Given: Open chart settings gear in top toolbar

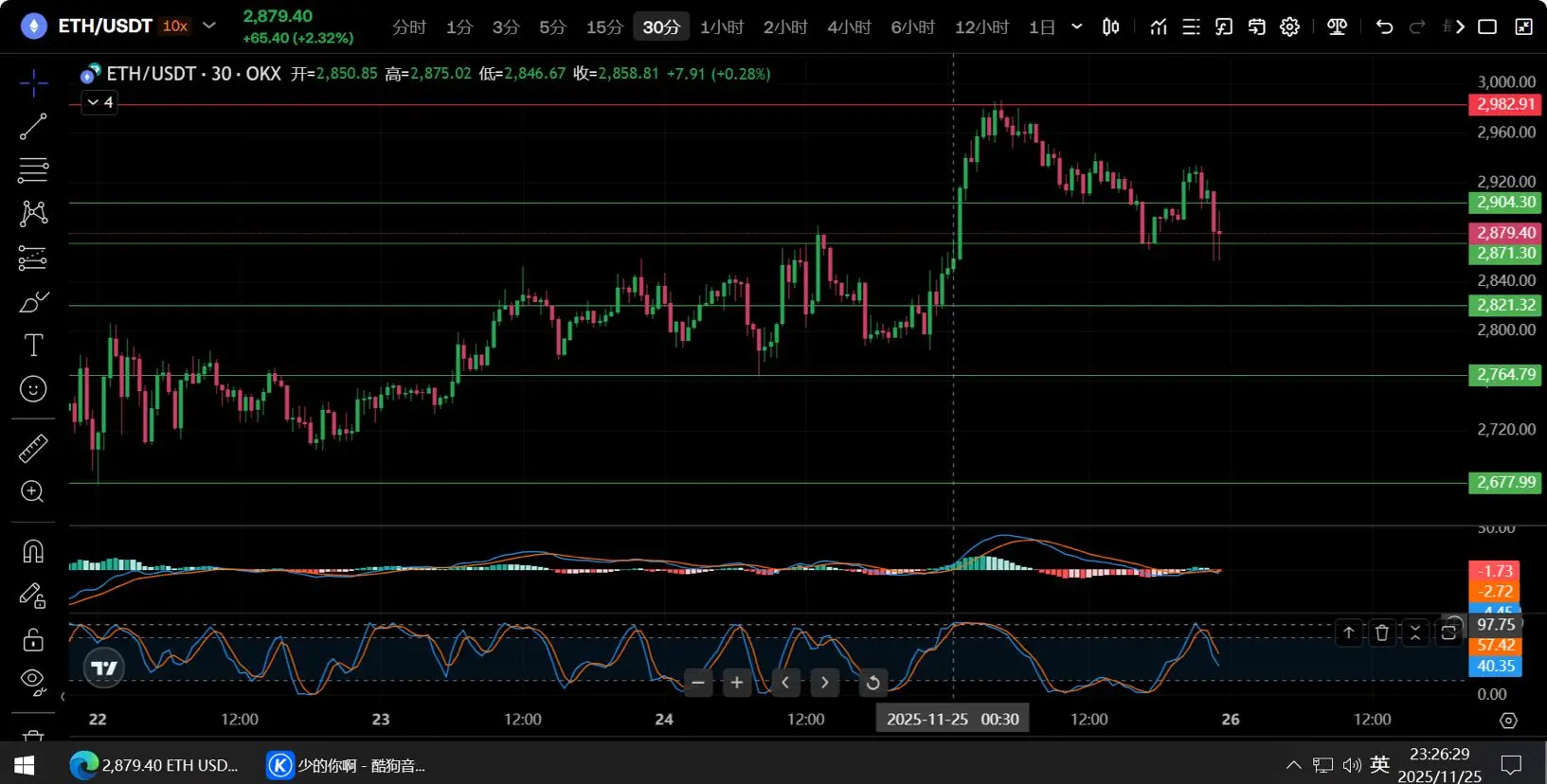Looking at the screenshot, I should click(x=1290, y=27).
